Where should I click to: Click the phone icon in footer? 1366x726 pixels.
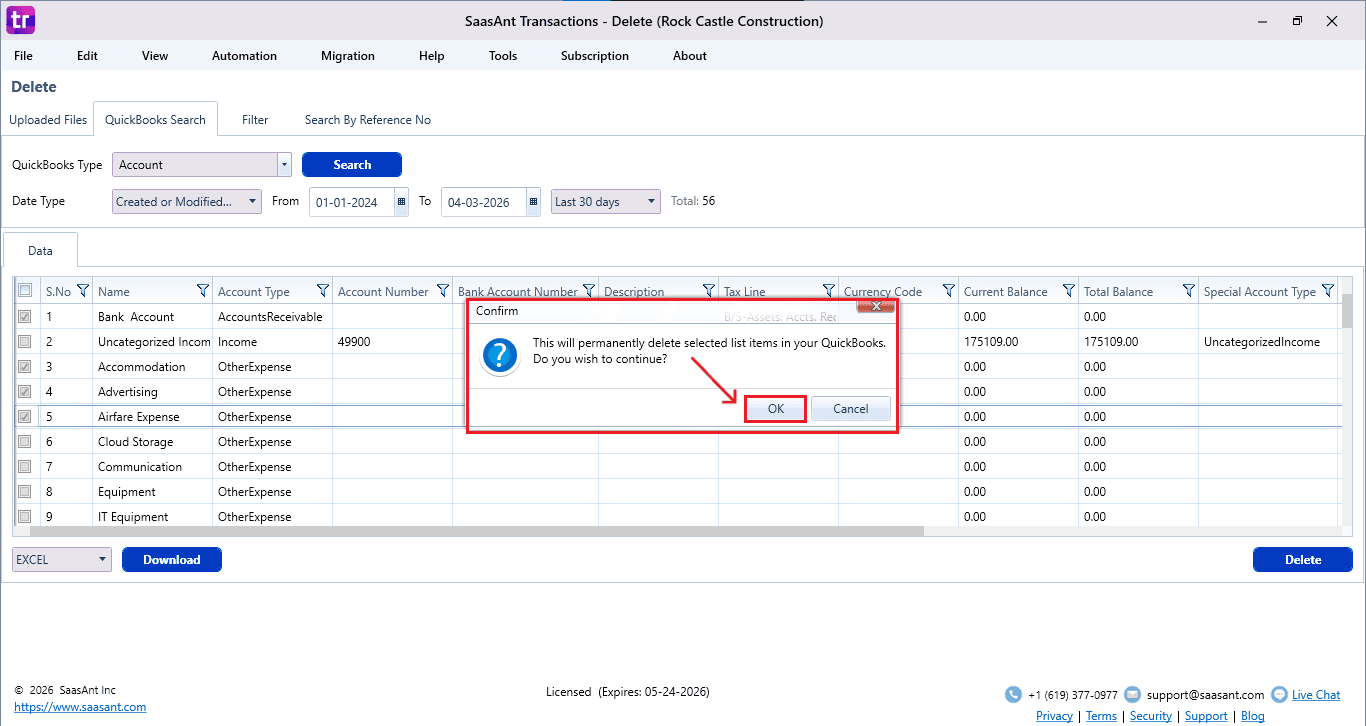coord(1013,695)
